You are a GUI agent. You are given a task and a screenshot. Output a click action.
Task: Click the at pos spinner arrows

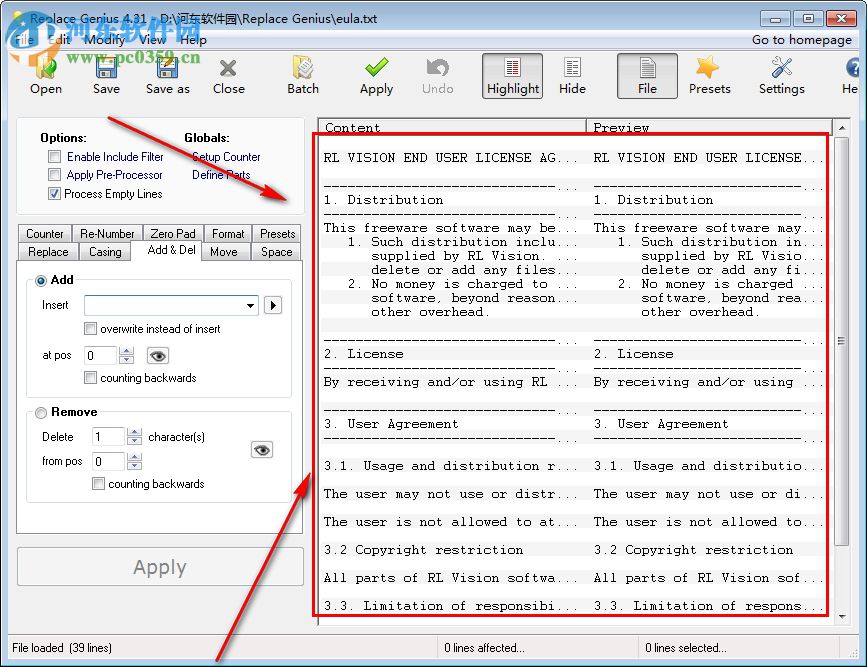(x=127, y=355)
